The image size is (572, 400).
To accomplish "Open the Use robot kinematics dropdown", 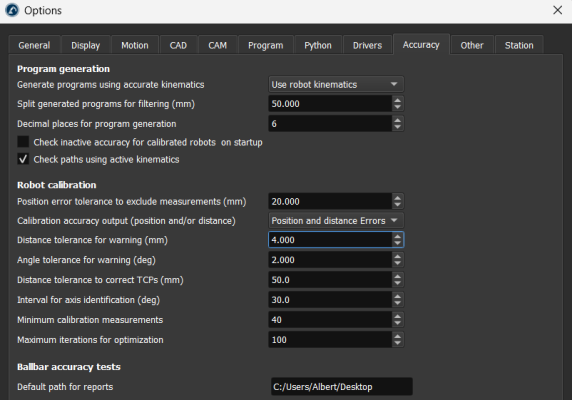I will [x=336, y=85].
